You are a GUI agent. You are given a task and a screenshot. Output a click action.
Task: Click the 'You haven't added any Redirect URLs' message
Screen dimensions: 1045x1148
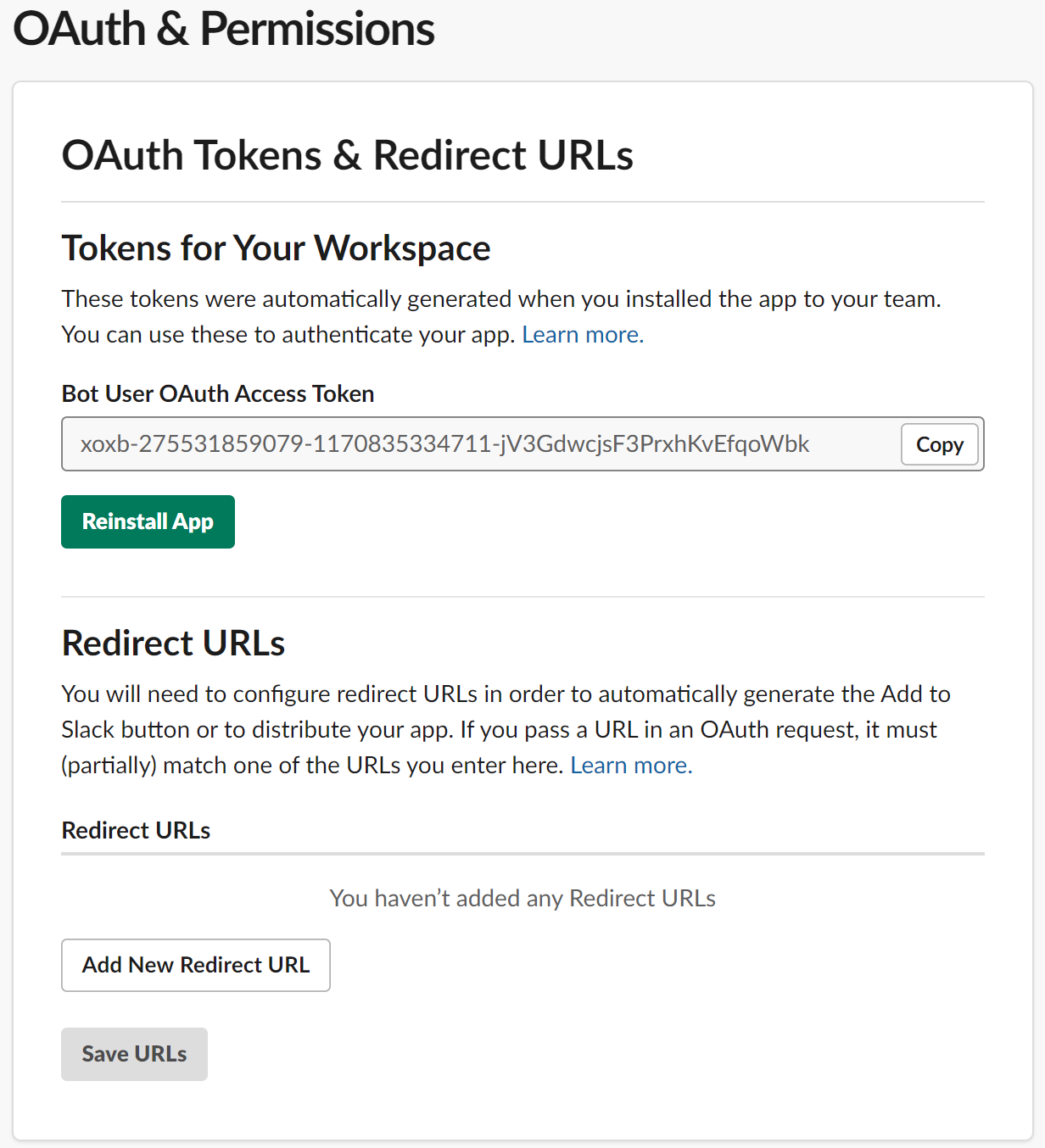tap(522, 898)
